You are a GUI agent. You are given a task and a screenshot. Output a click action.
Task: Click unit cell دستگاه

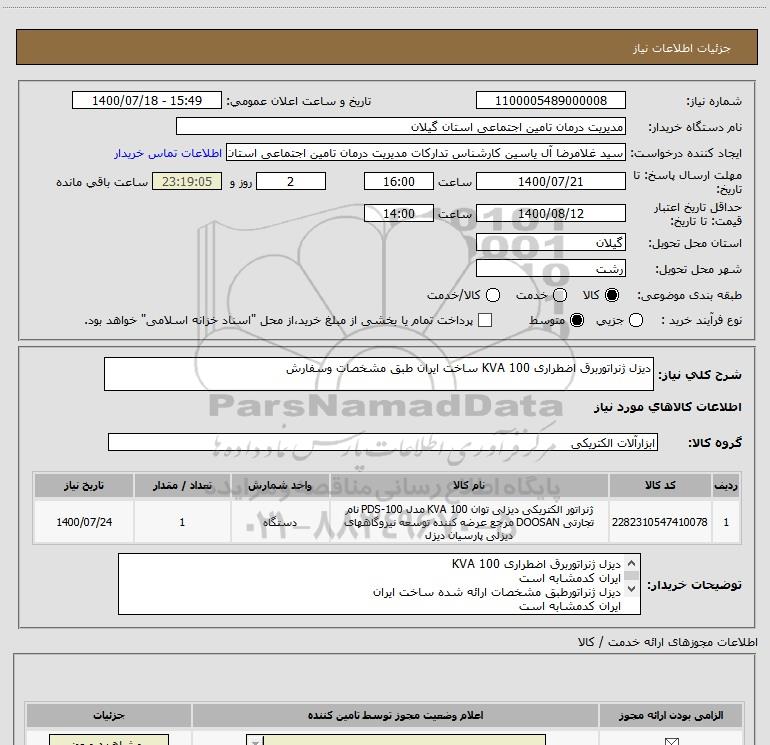280,522
